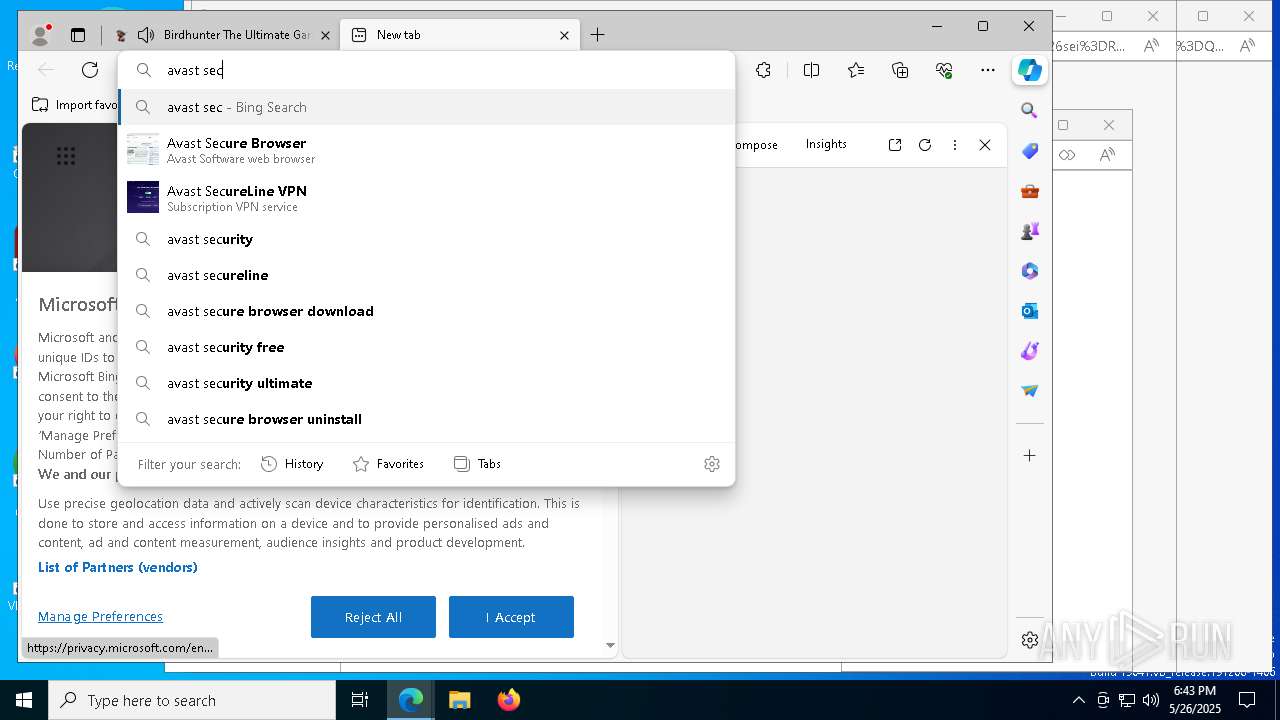Select 'avast sec - Bing Search' suggestion
Viewport: 1280px width, 720px height.
tap(427, 107)
